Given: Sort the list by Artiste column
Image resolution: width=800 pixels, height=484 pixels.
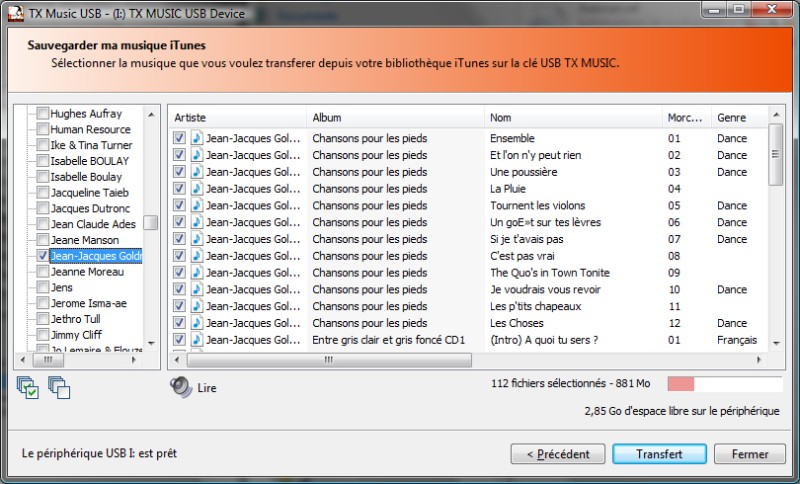Looking at the screenshot, I should click(238, 117).
